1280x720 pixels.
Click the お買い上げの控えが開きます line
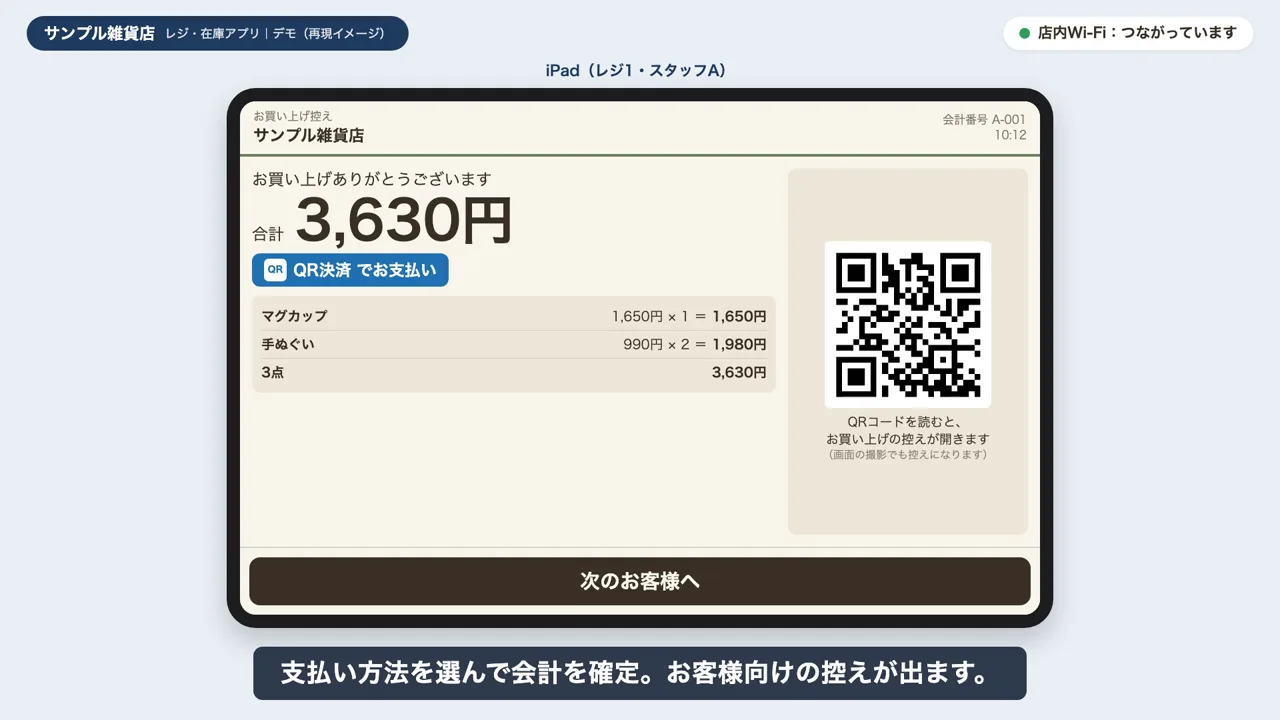pos(908,439)
